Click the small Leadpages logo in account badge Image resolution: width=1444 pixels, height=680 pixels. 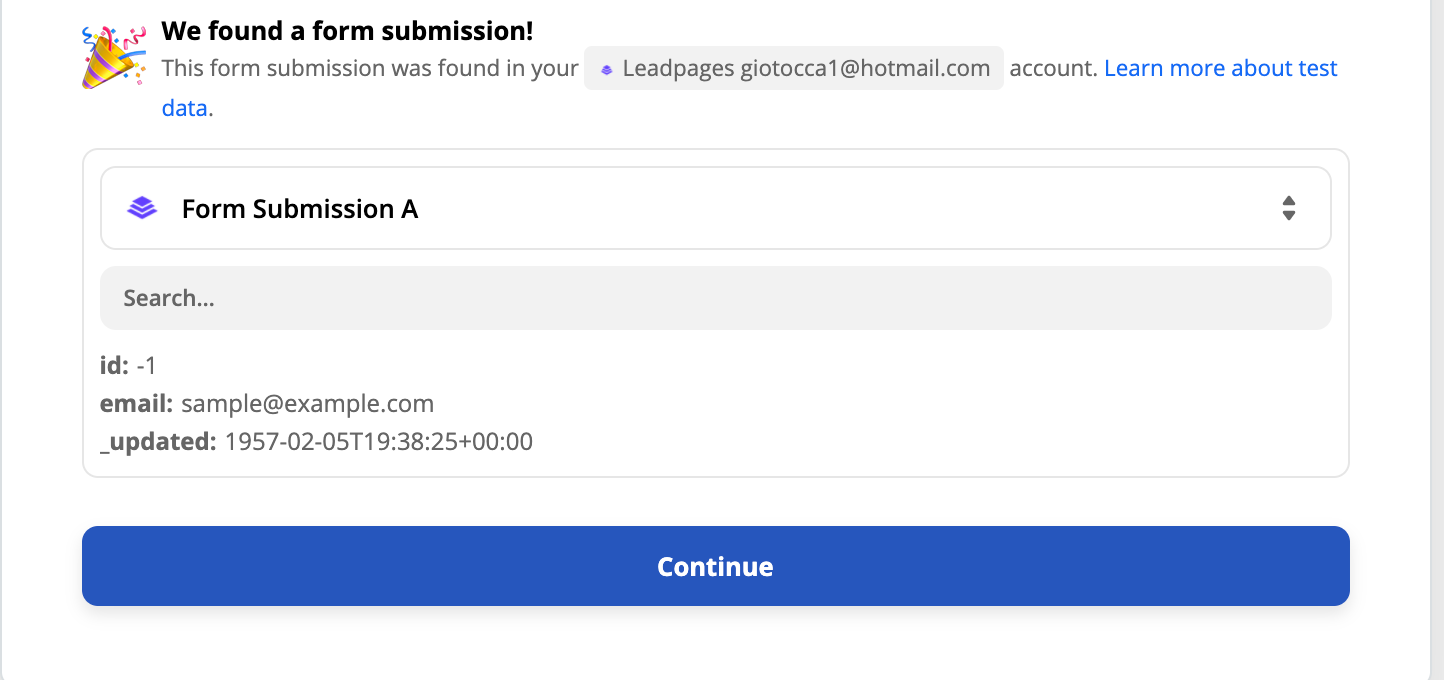606,70
